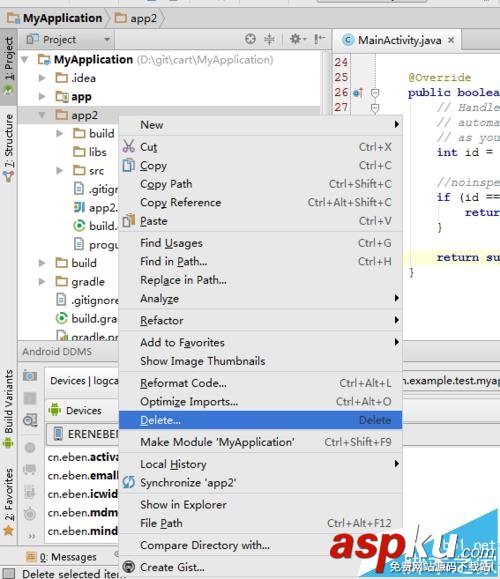
Task: Click the Create Gist GitHub icon
Action: (129, 567)
